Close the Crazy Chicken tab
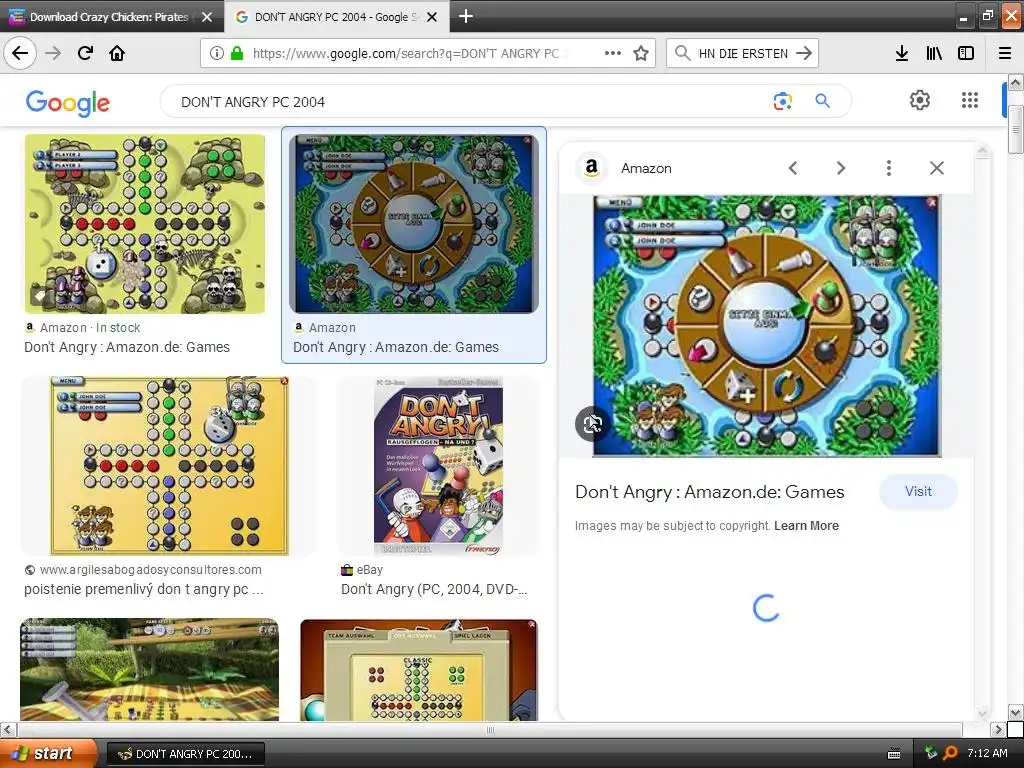 point(207,17)
